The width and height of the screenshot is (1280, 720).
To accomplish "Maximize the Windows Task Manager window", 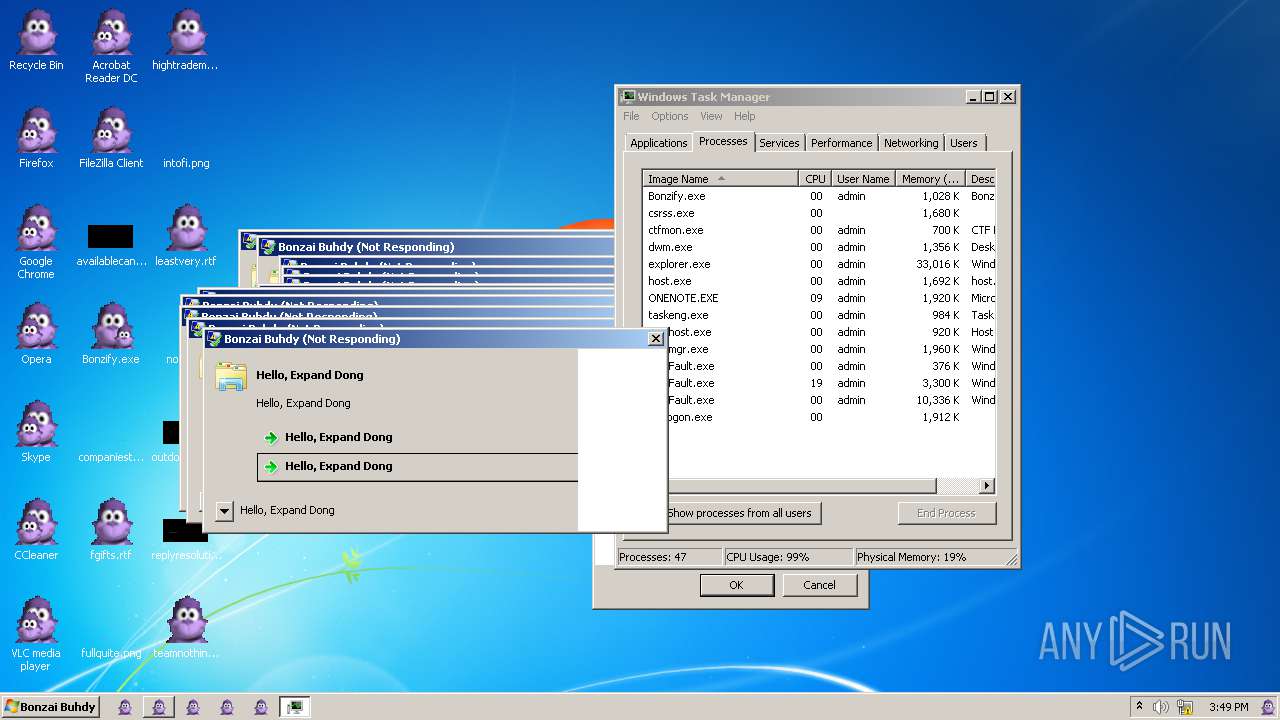I will click(x=989, y=97).
